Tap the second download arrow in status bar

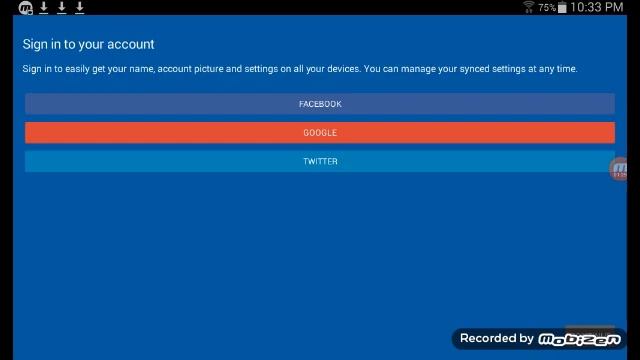[x=62, y=7]
